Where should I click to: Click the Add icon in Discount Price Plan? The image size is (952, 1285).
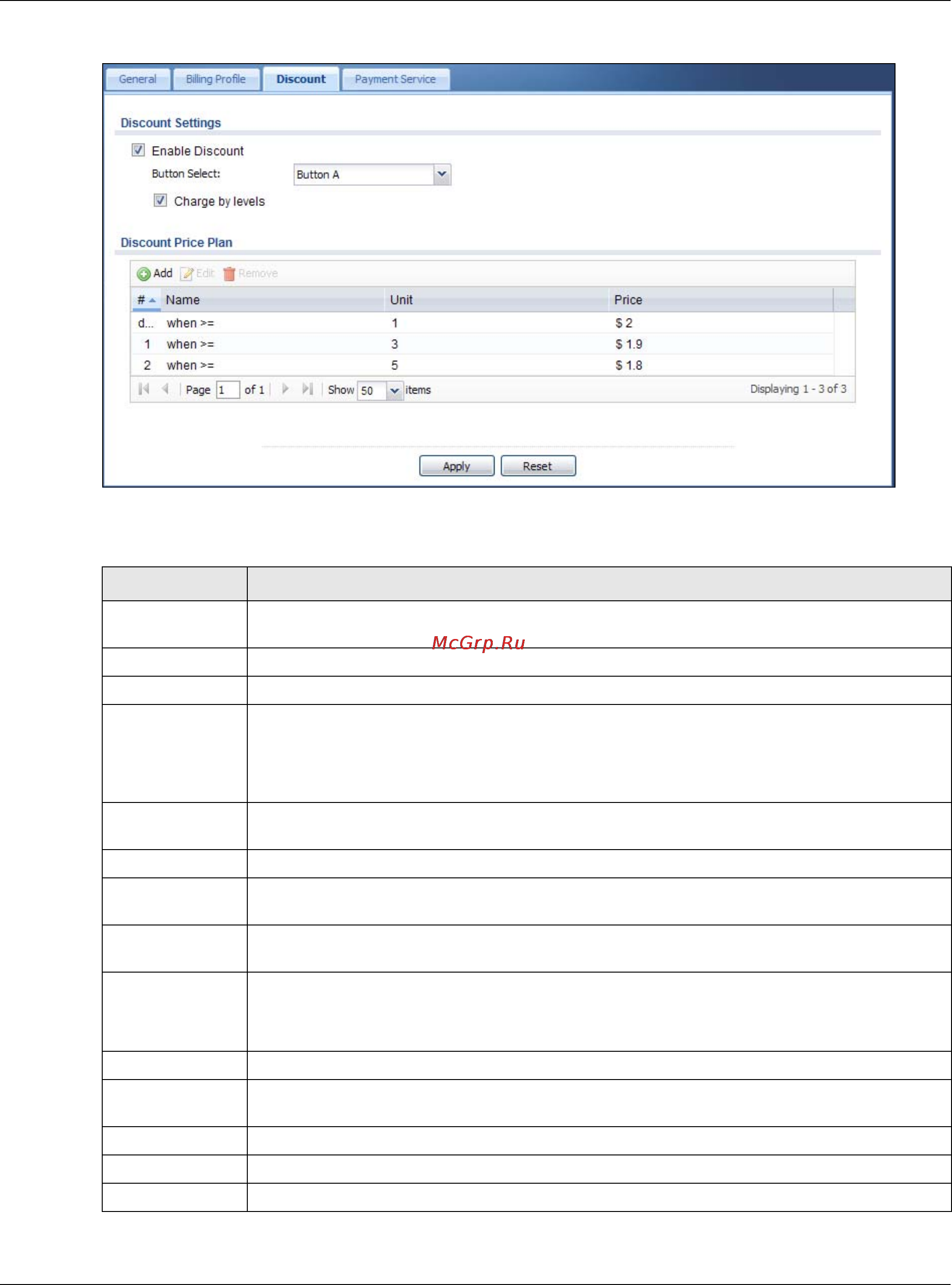144,274
